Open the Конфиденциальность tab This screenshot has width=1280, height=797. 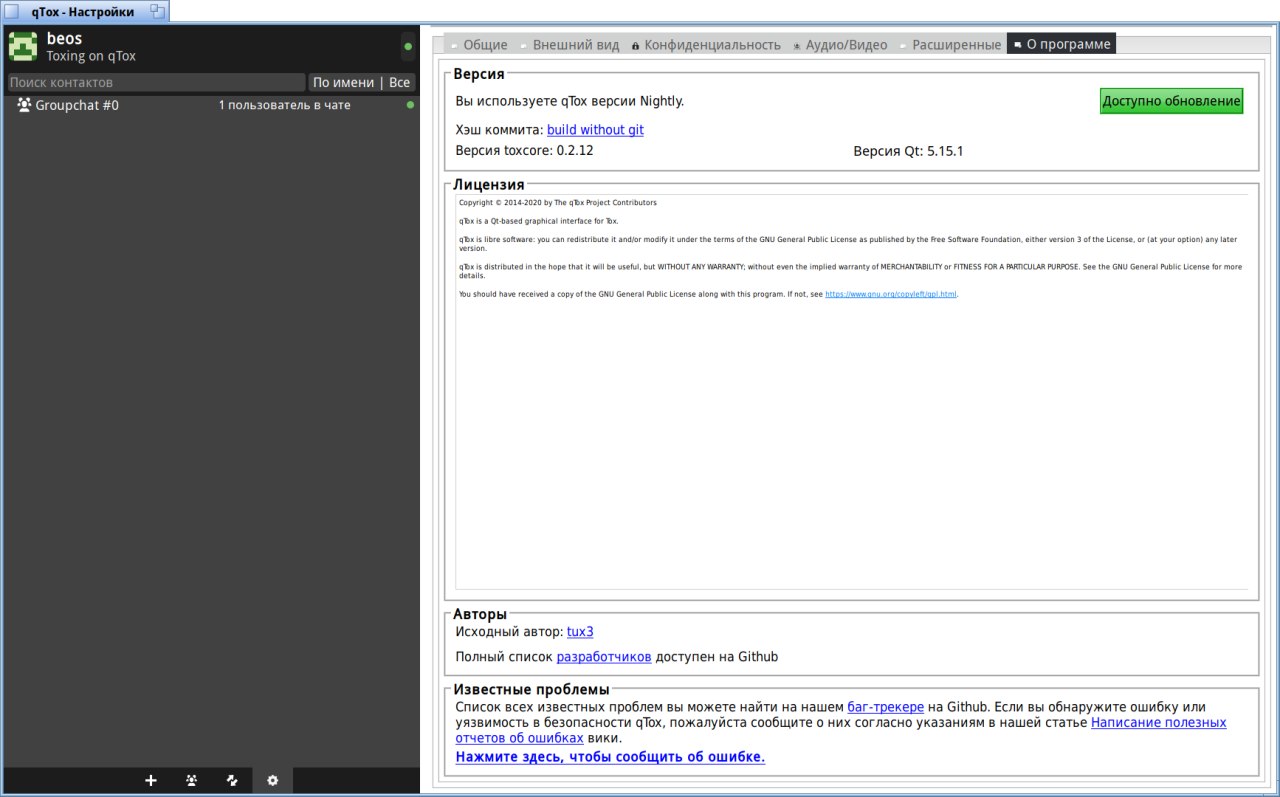[x=705, y=45]
